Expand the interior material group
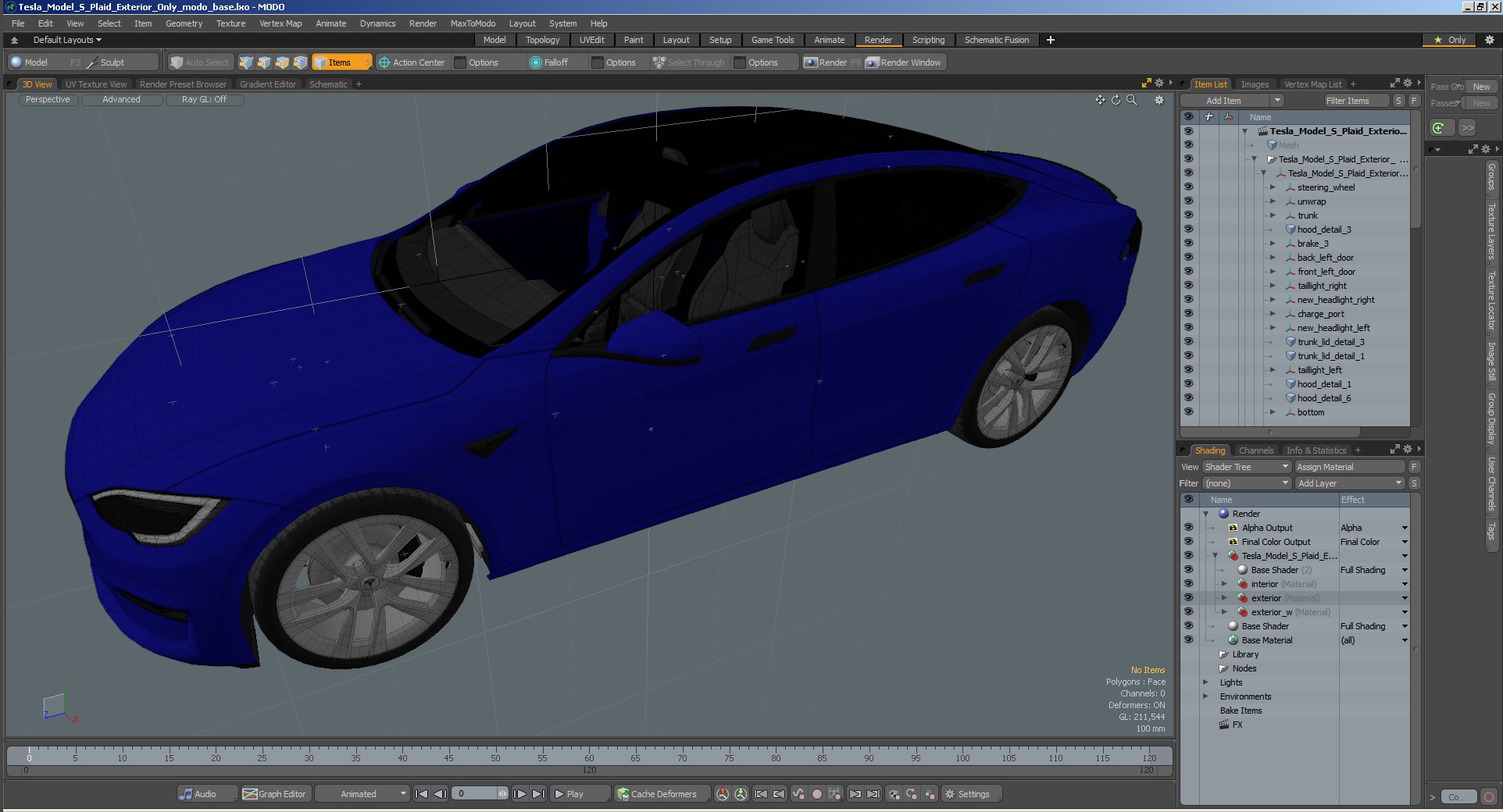The height and width of the screenshot is (812, 1503). click(x=1224, y=584)
